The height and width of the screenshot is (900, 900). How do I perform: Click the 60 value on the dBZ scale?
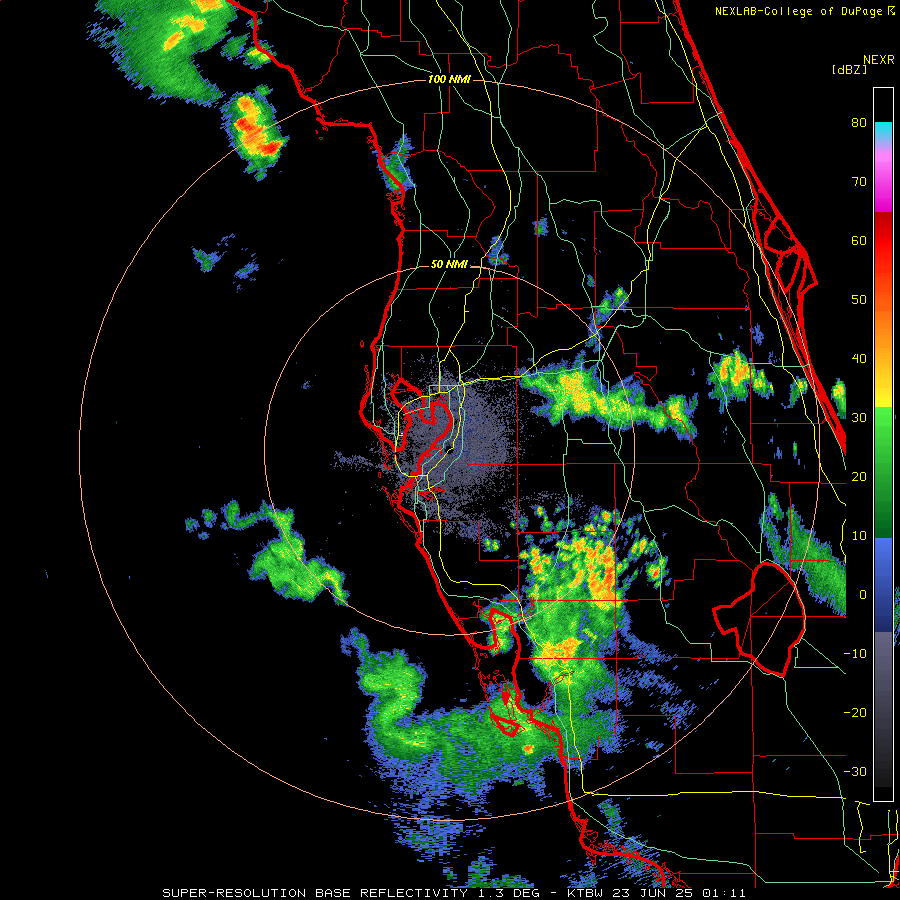click(859, 240)
